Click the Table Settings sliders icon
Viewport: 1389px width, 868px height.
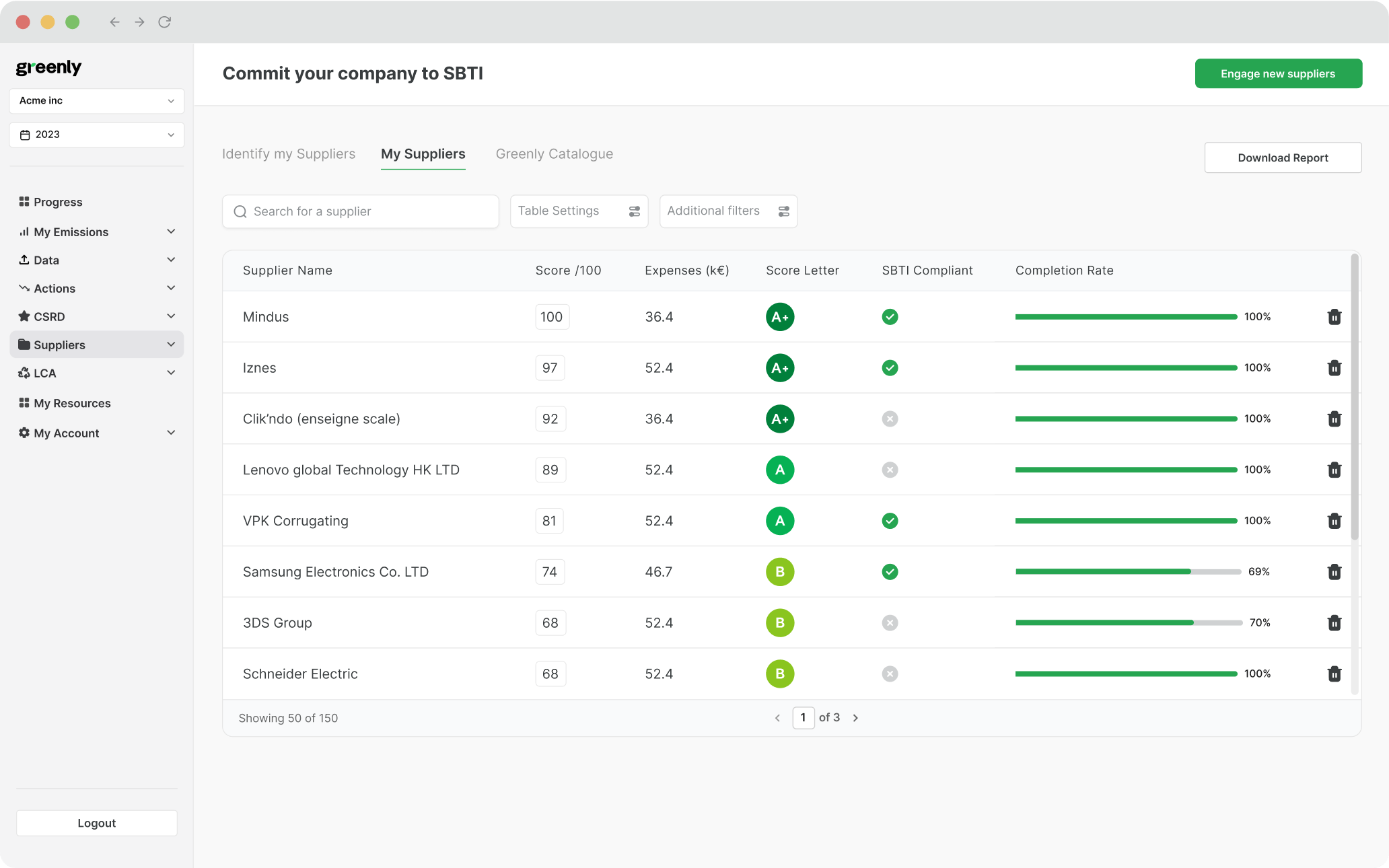point(634,211)
